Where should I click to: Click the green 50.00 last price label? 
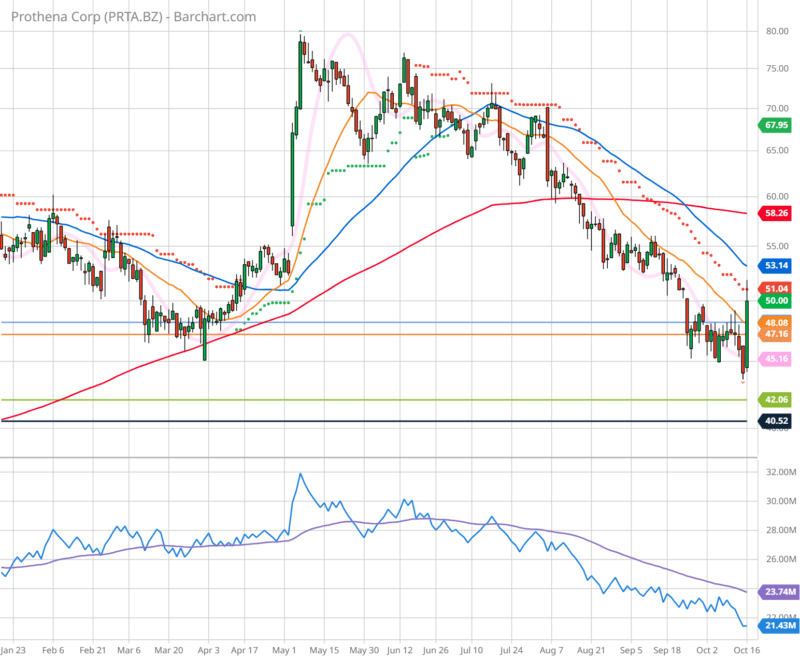(775, 301)
